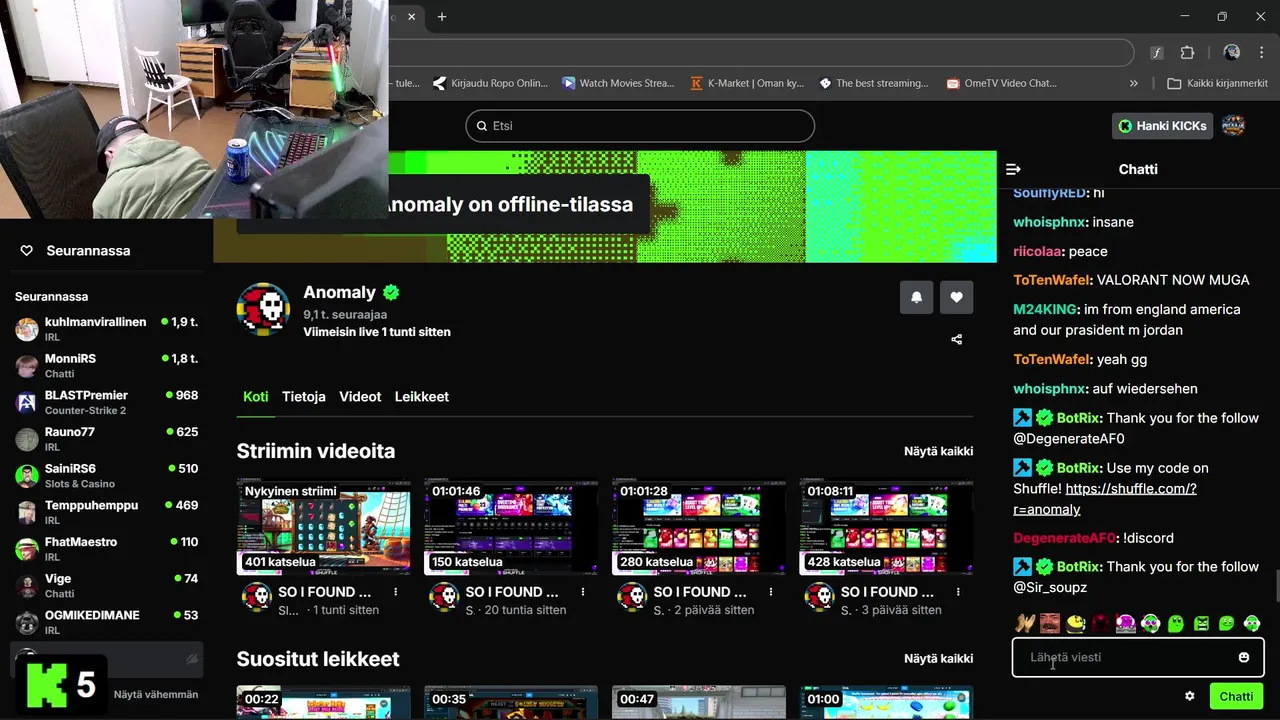Open a new browser tab with the plus button
Viewport: 1280px width, 720px height.
[x=442, y=16]
